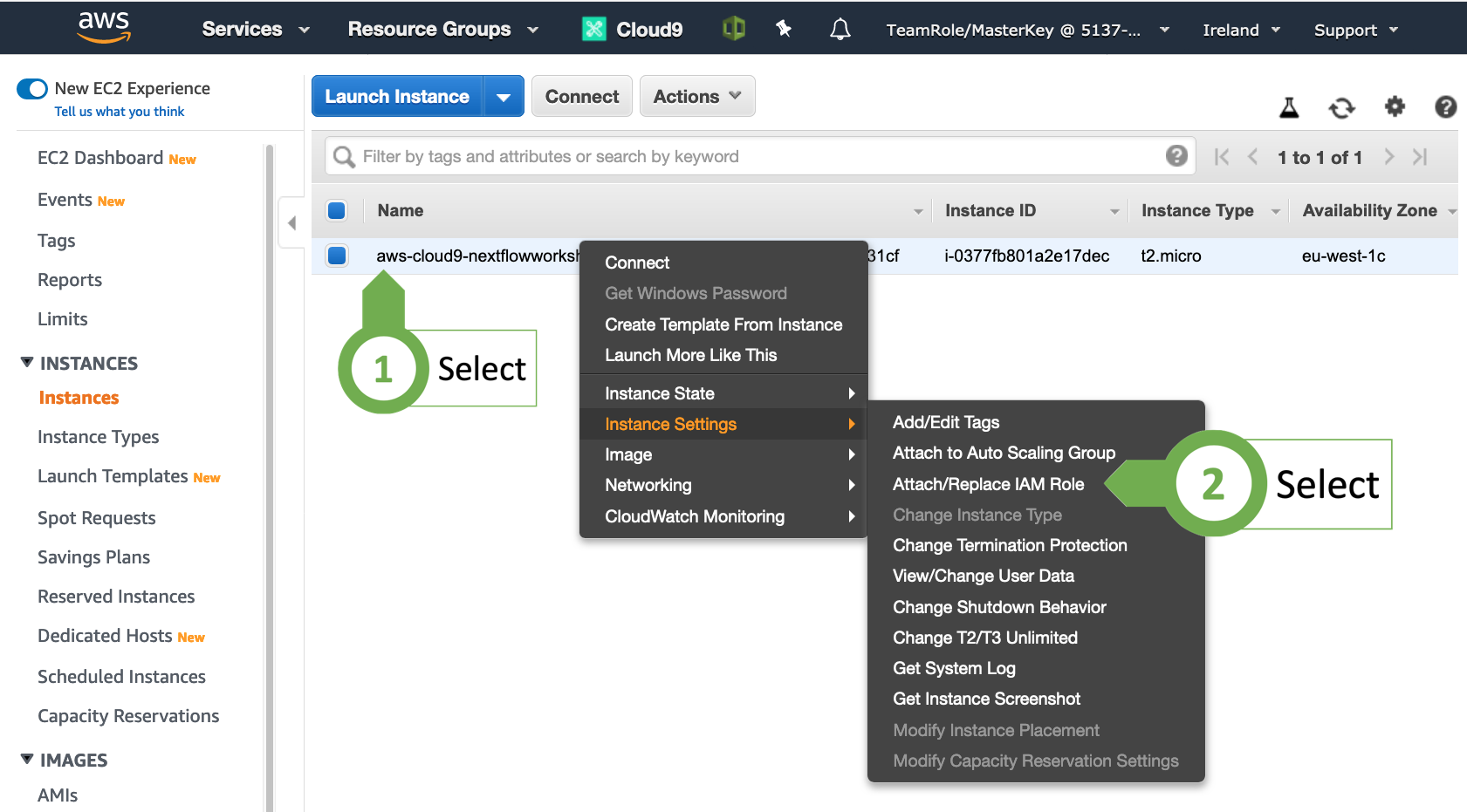1467x812 pixels.
Task: Uncheck the aws-cloud9-nextflowworkshop instance checkbox
Action: point(337,256)
